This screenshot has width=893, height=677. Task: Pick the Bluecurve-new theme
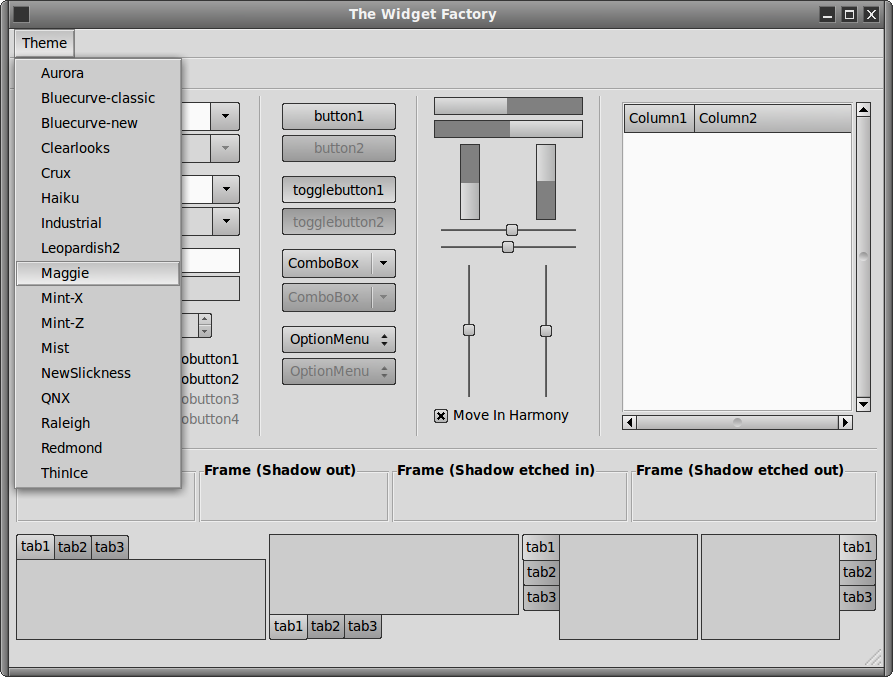click(98, 123)
